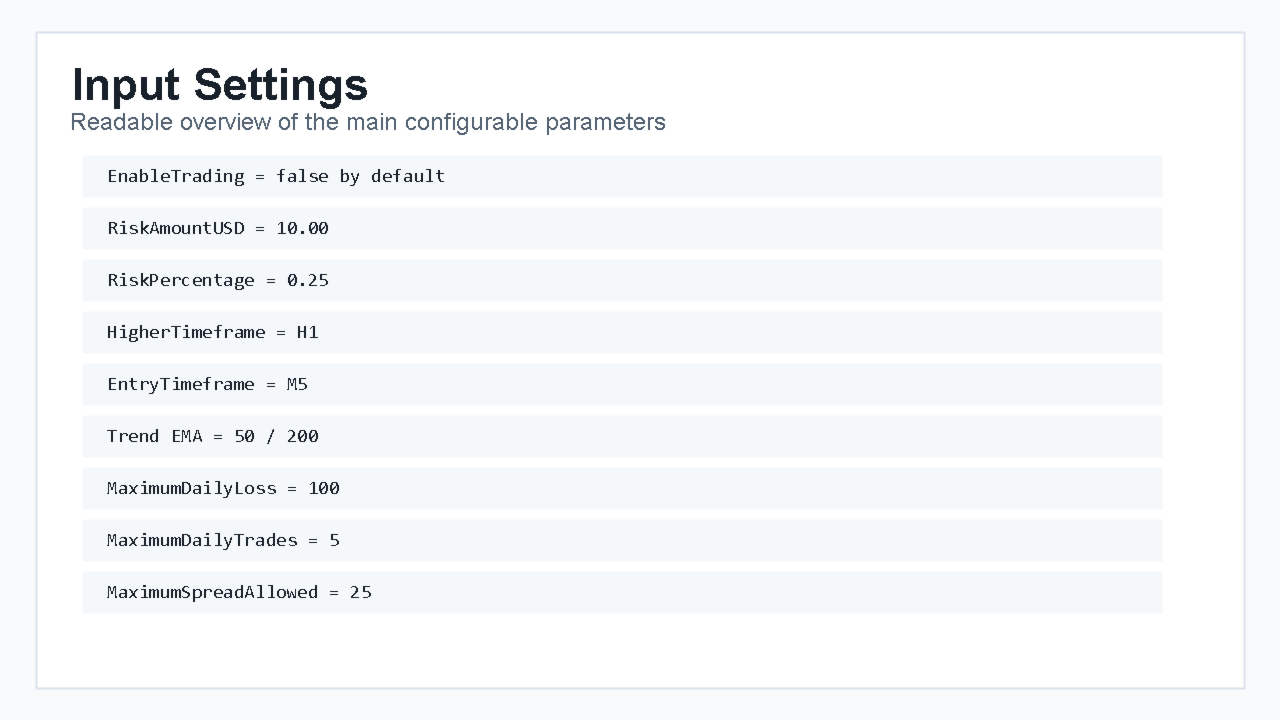Click the 0.25 risk percentage value

tap(308, 280)
